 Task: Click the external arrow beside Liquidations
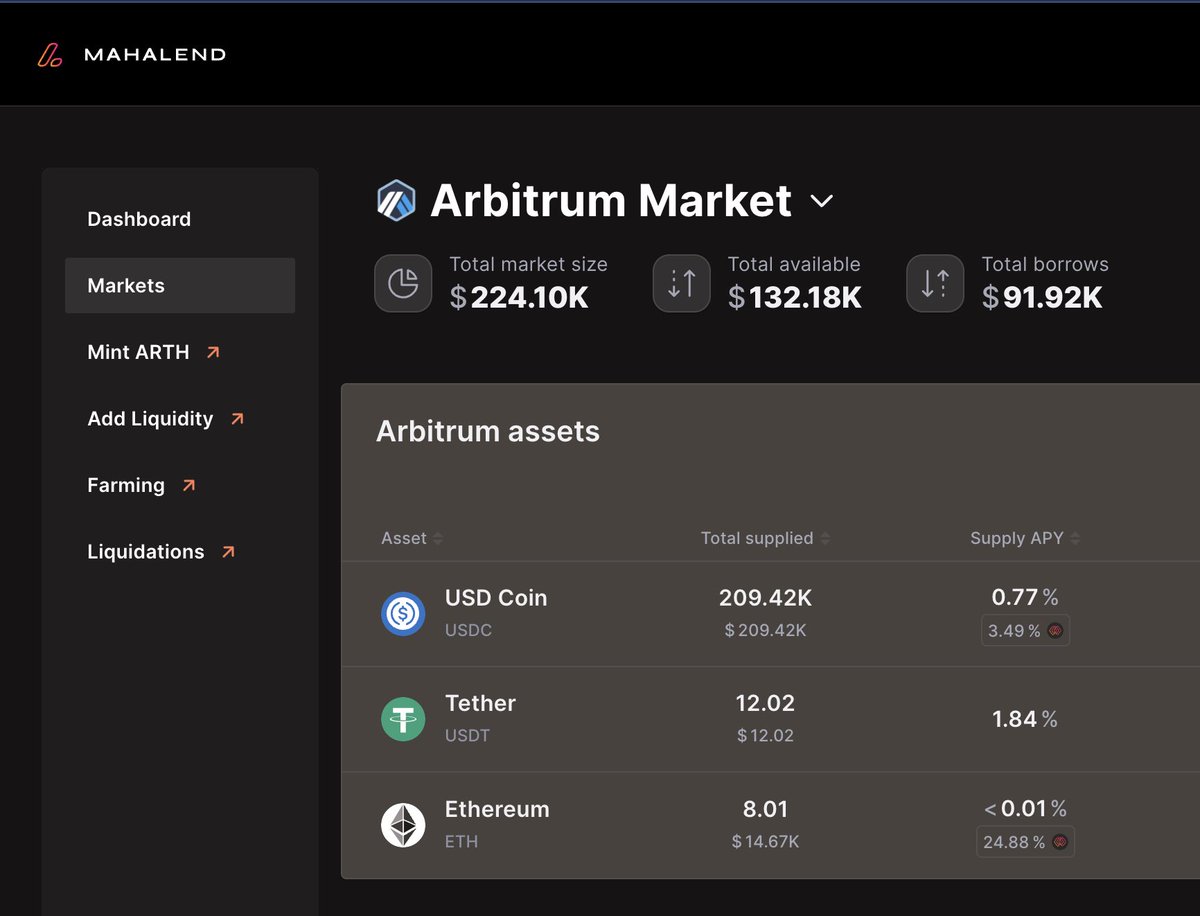[228, 552]
